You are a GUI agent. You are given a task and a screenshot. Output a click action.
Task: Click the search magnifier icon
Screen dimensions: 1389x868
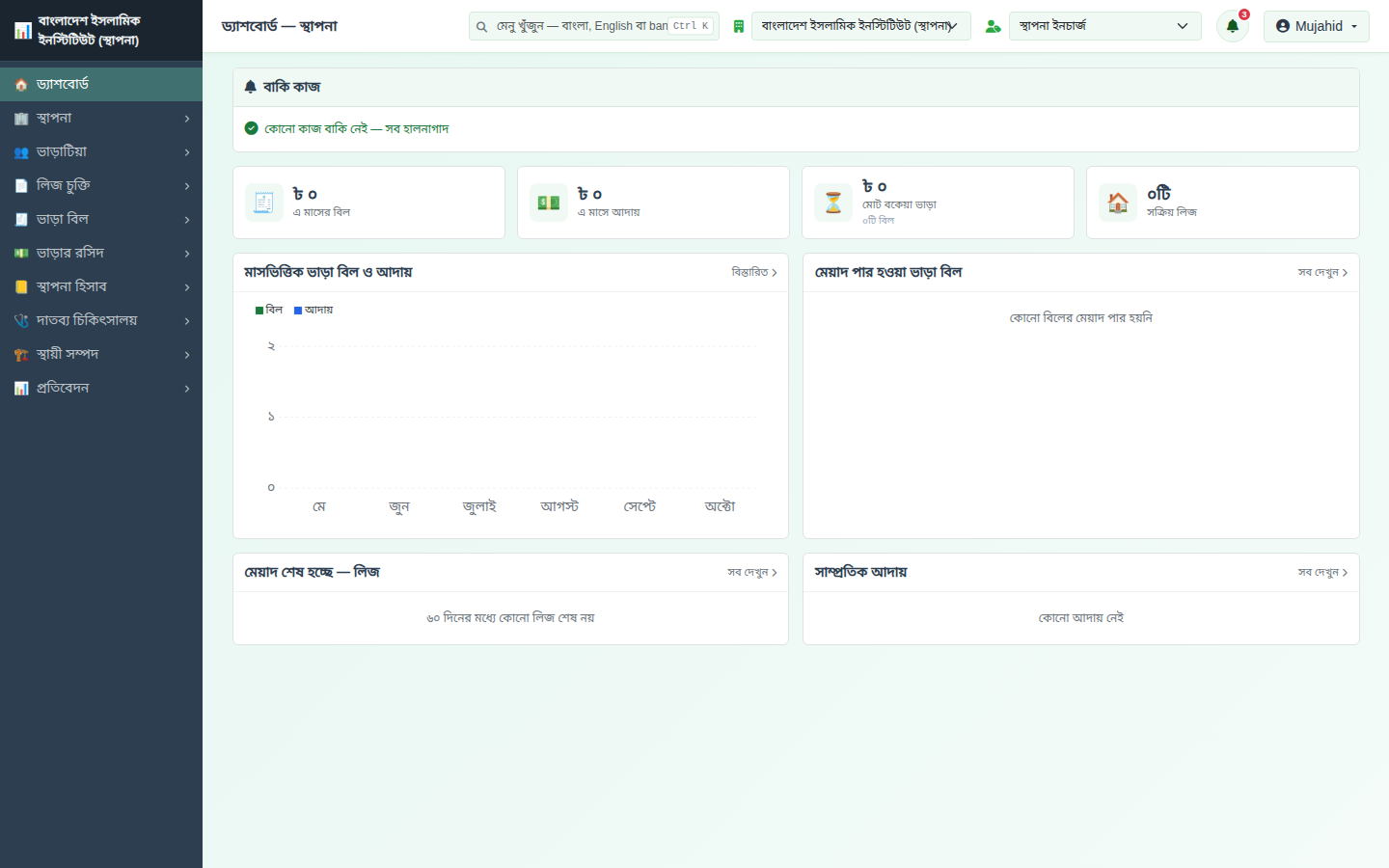[481, 26]
